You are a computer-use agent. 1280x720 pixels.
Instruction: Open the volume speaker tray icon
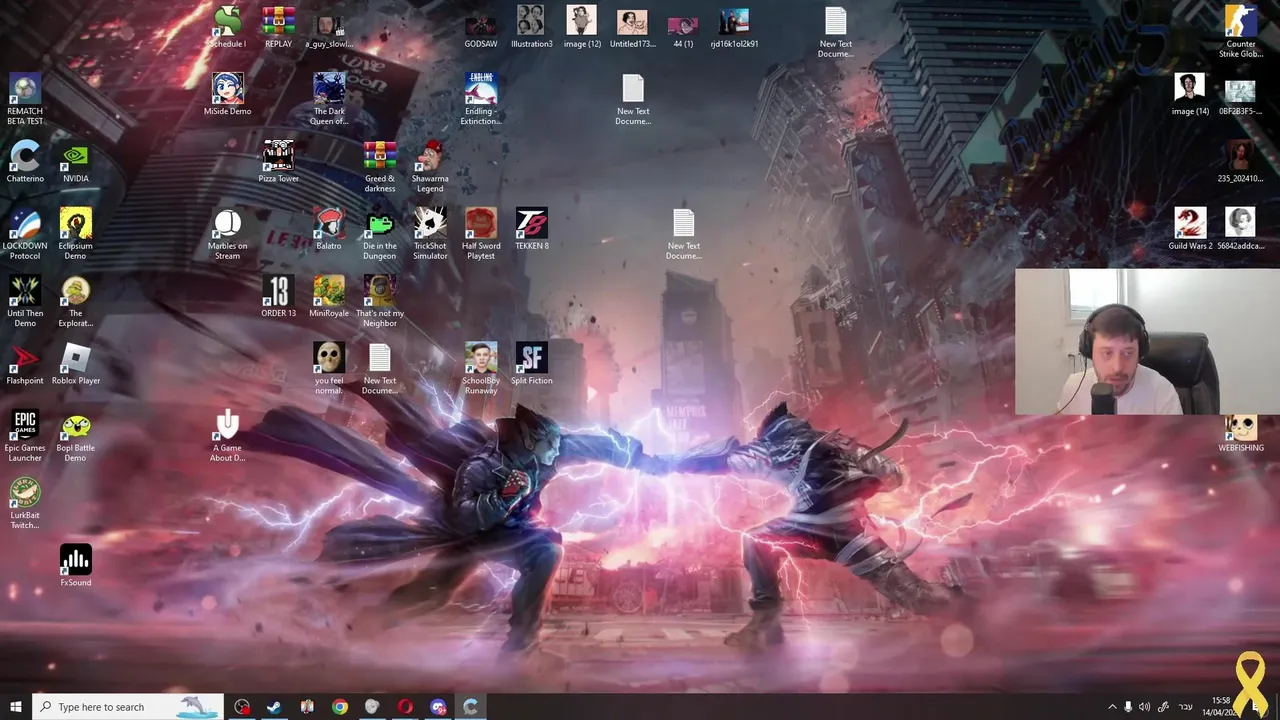tap(1144, 707)
